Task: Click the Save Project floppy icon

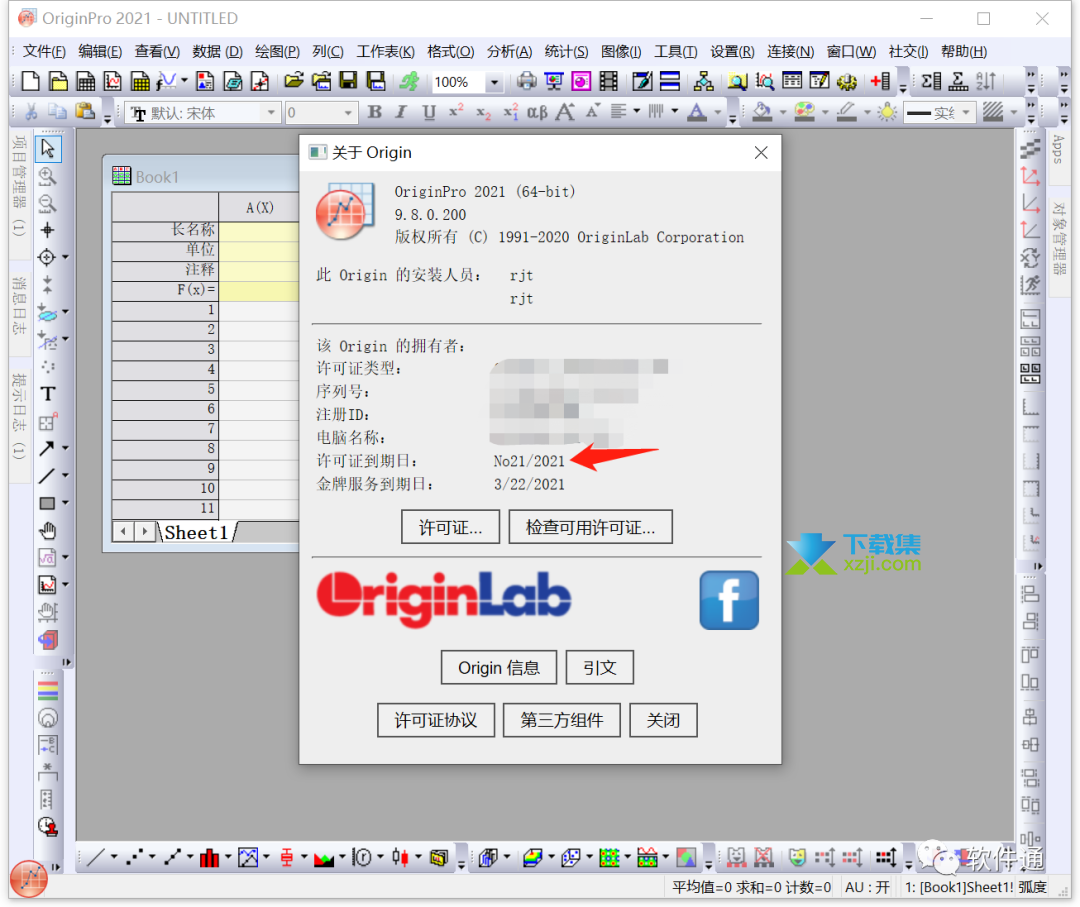Action: point(349,81)
